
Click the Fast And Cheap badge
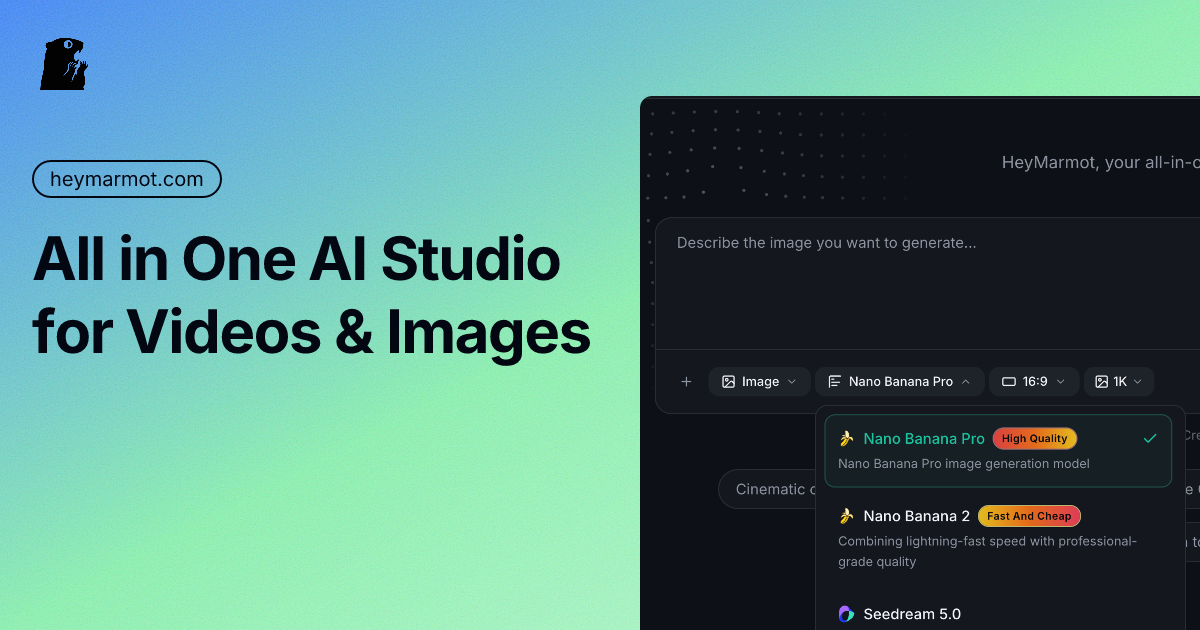pos(1029,516)
